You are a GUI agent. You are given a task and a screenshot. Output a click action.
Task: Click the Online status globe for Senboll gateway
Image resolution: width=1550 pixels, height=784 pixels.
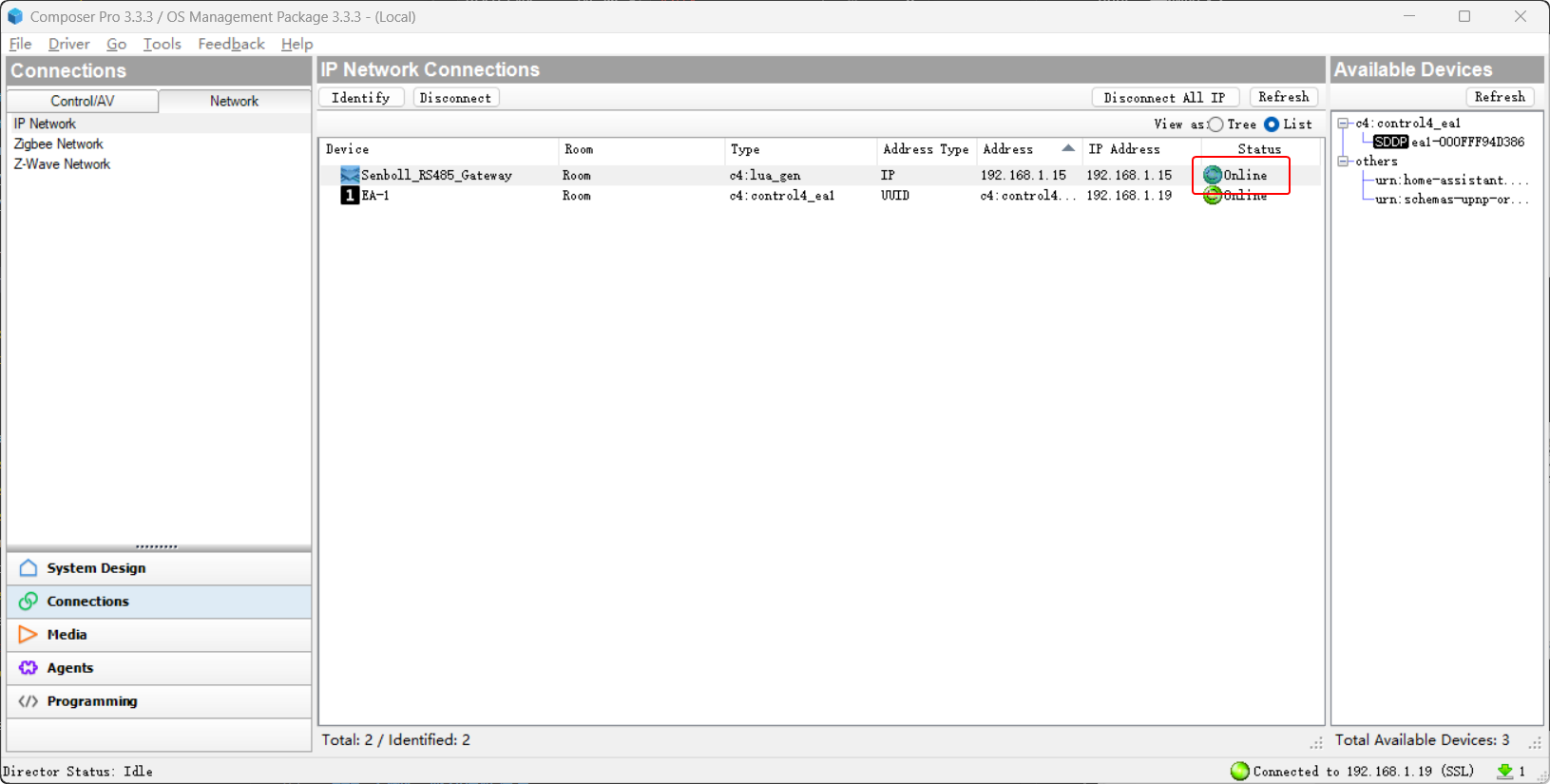click(x=1213, y=175)
